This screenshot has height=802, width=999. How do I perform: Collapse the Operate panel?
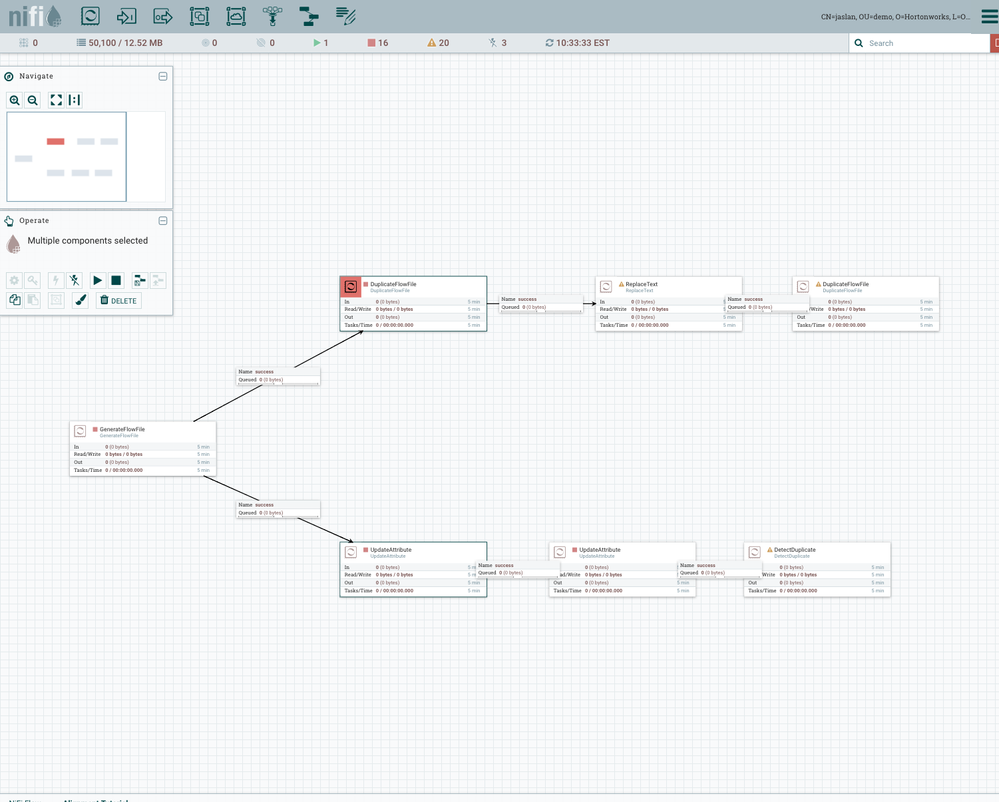click(x=163, y=221)
